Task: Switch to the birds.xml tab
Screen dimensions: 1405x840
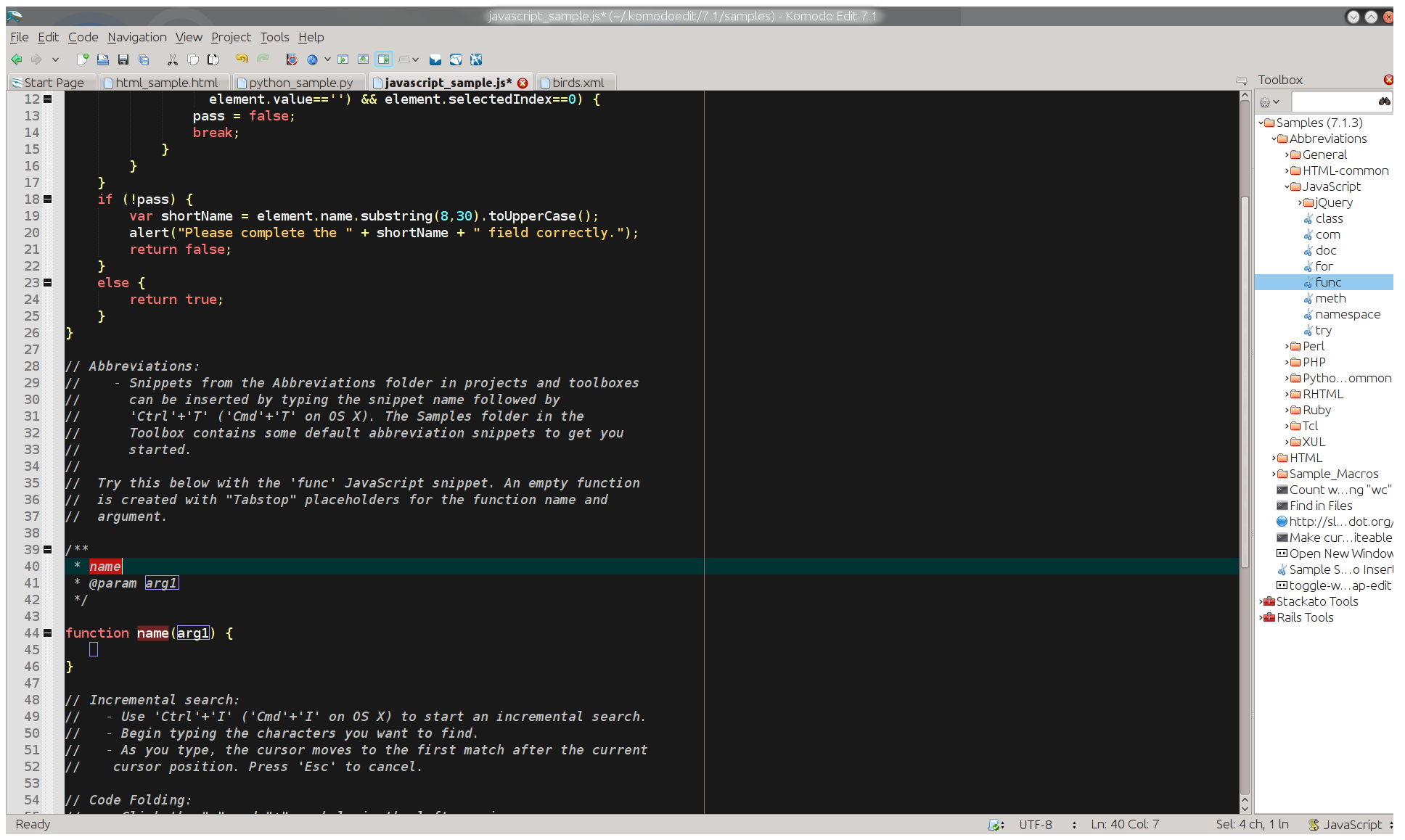Action: (575, 83)
